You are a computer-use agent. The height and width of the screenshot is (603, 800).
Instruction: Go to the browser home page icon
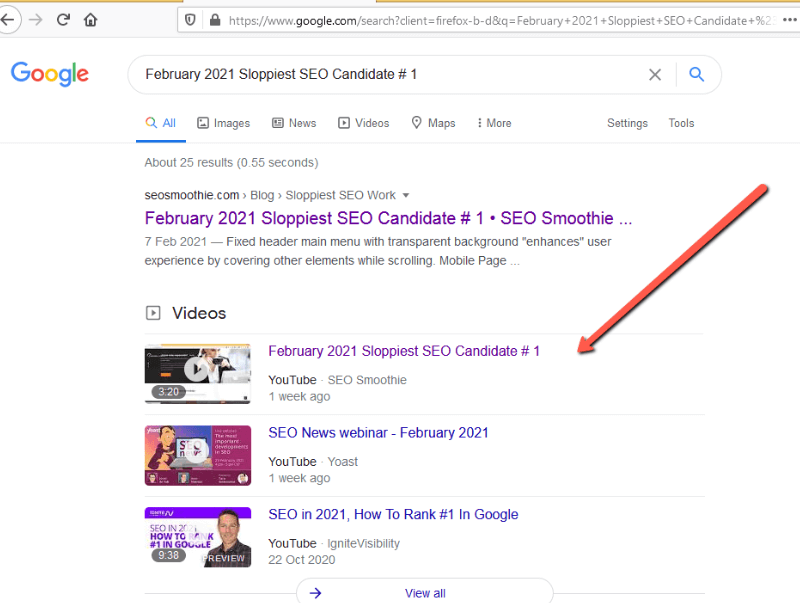point(91,19)
